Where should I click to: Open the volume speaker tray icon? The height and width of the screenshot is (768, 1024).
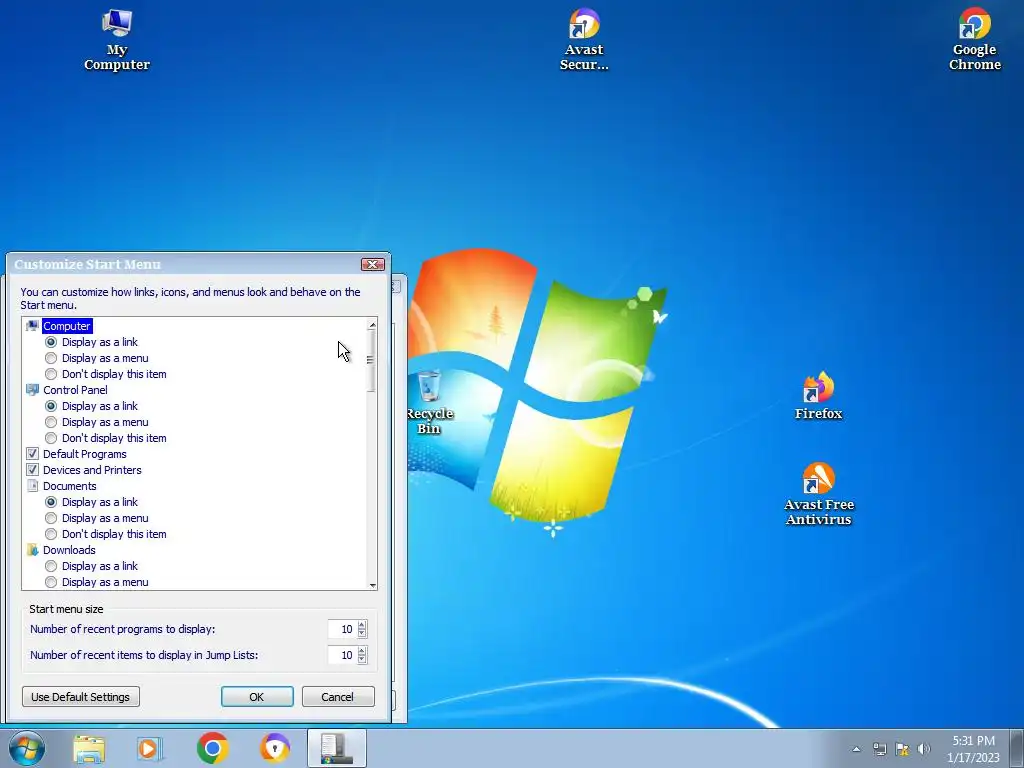923,749
